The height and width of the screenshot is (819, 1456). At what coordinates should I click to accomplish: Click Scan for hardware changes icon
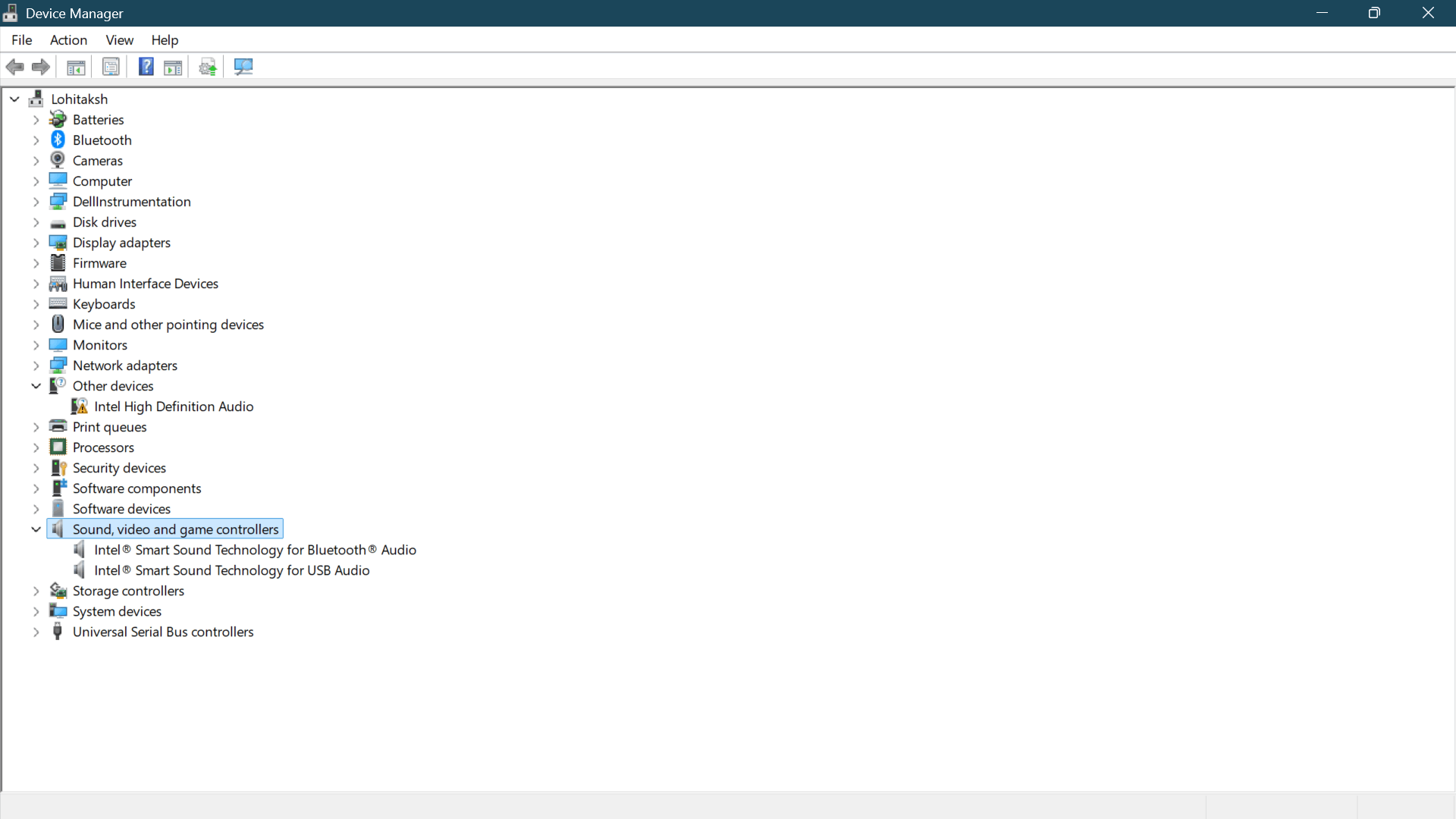click(243, 67)
